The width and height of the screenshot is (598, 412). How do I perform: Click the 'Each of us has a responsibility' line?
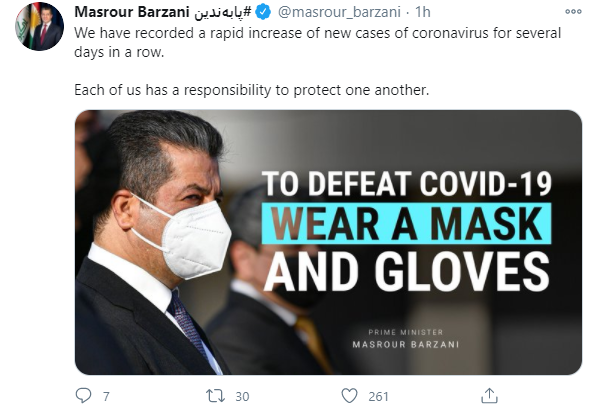(x=252, y=90)
